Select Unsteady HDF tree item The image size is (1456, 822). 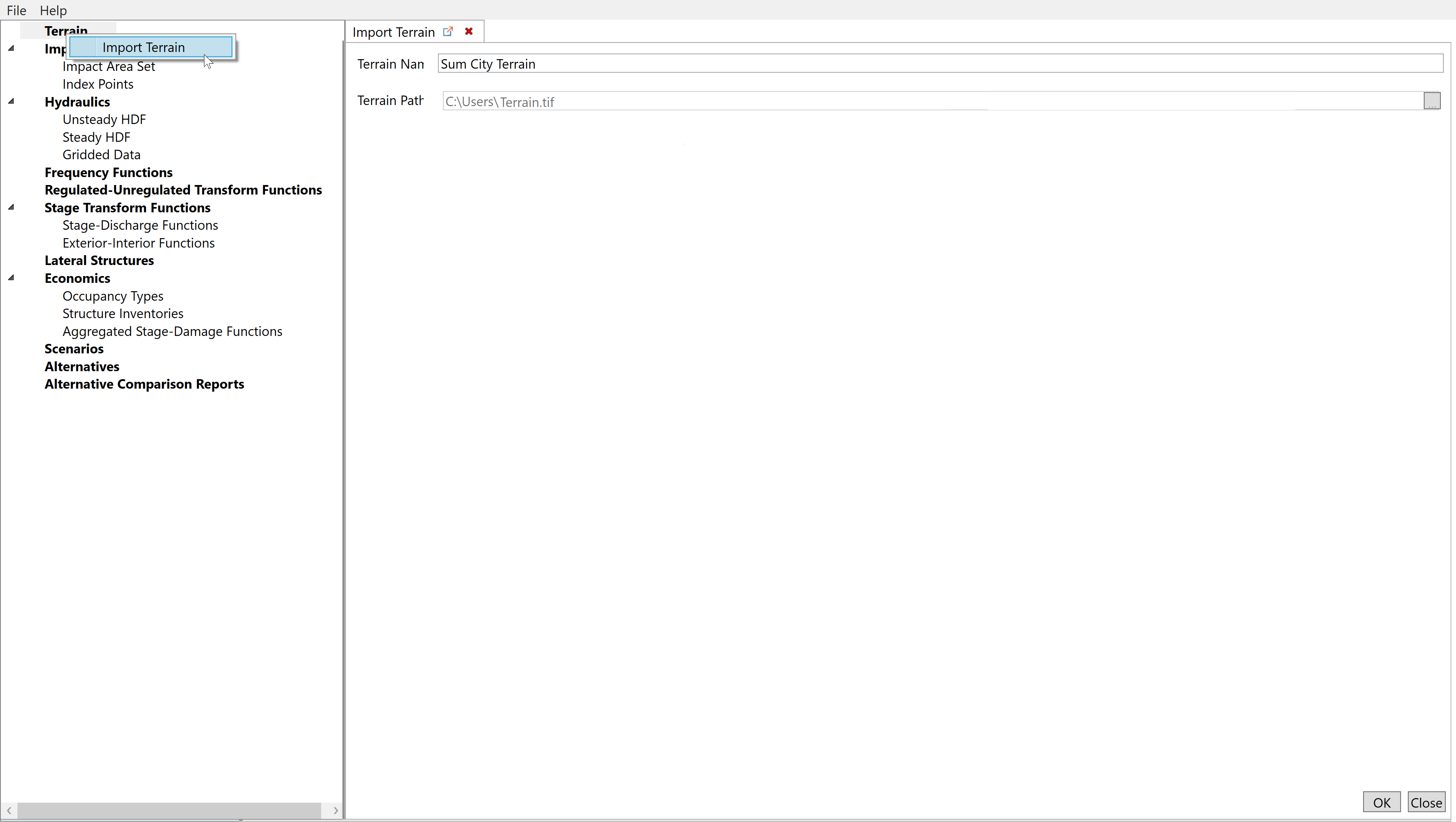click(104, 119)
